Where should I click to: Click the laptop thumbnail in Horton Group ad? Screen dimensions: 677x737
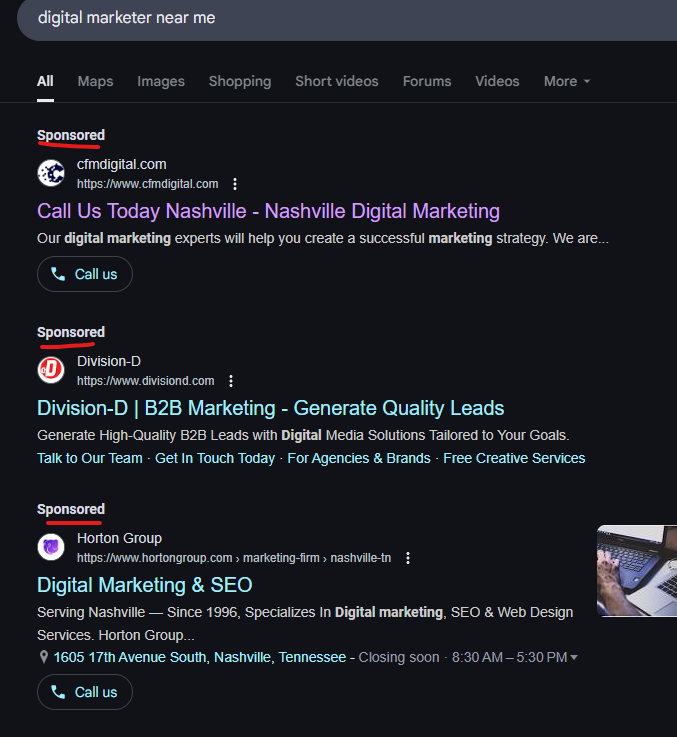(x=637, y=571)
